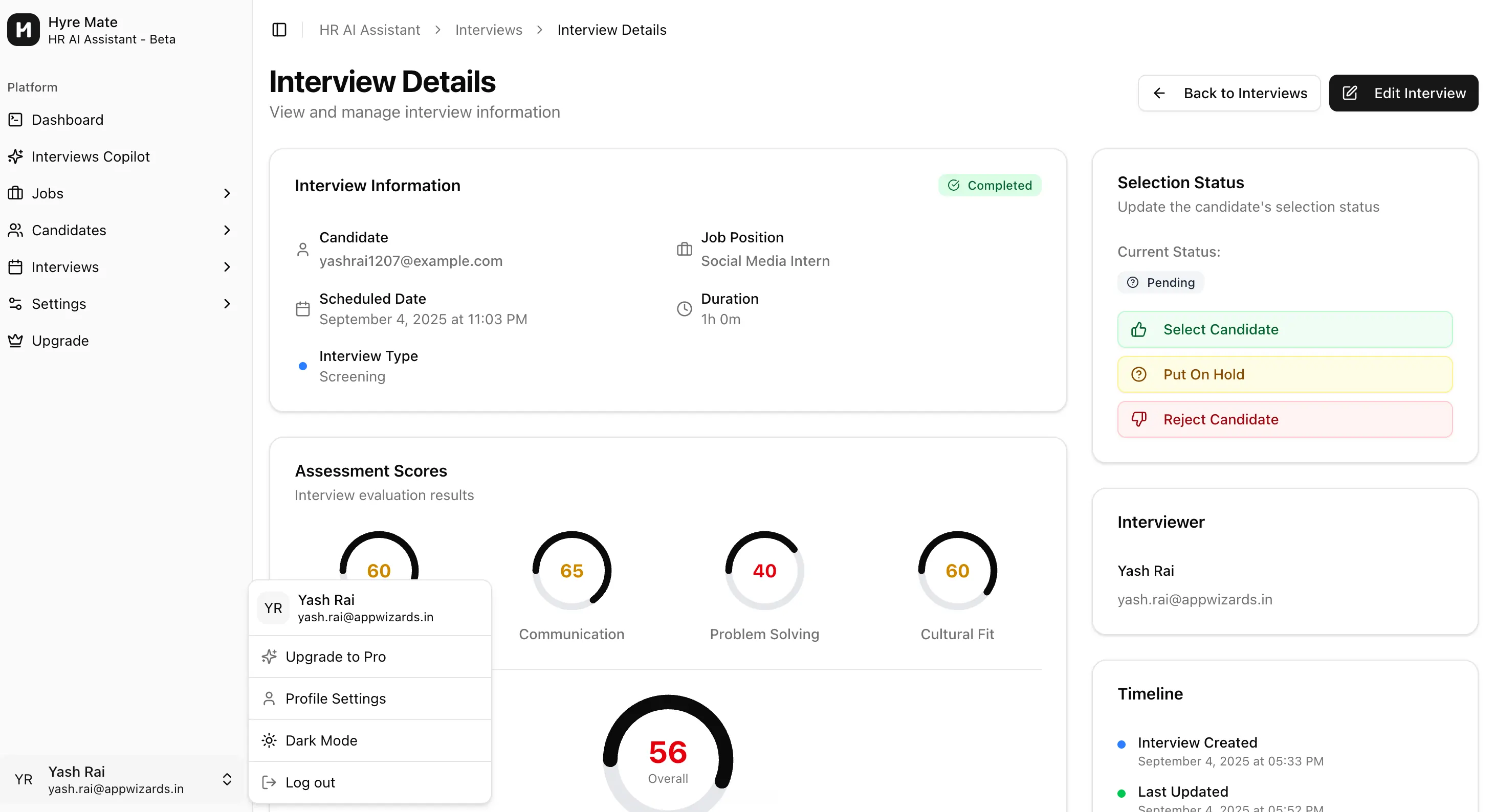This screenshot has height=812, width=1495.
Task: Click September 4, 2025 at 11:03 PM
Action: pyautogui.click(x=423, y=319)
